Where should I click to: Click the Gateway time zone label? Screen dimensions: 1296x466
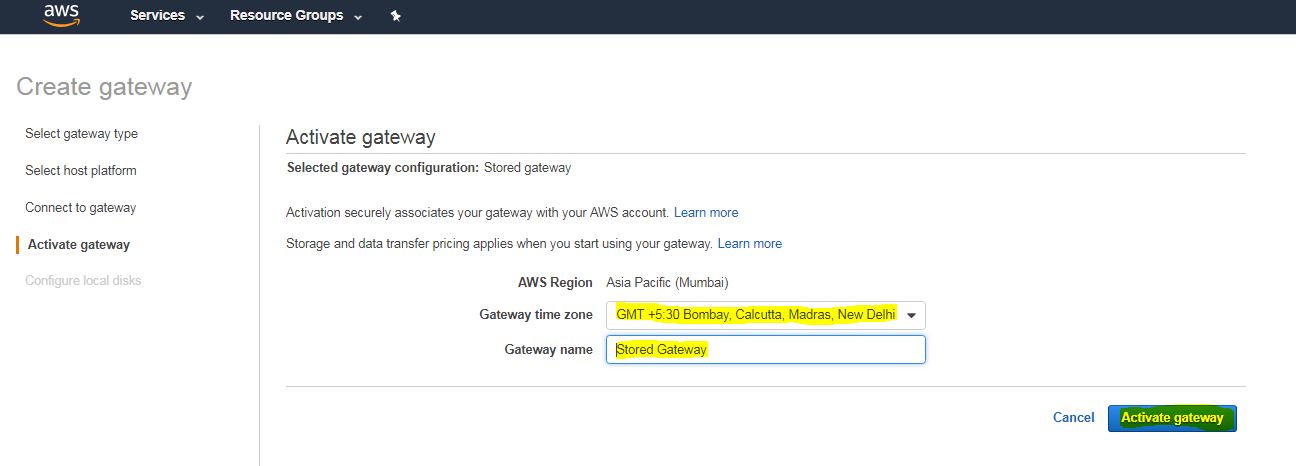point(536,315)
